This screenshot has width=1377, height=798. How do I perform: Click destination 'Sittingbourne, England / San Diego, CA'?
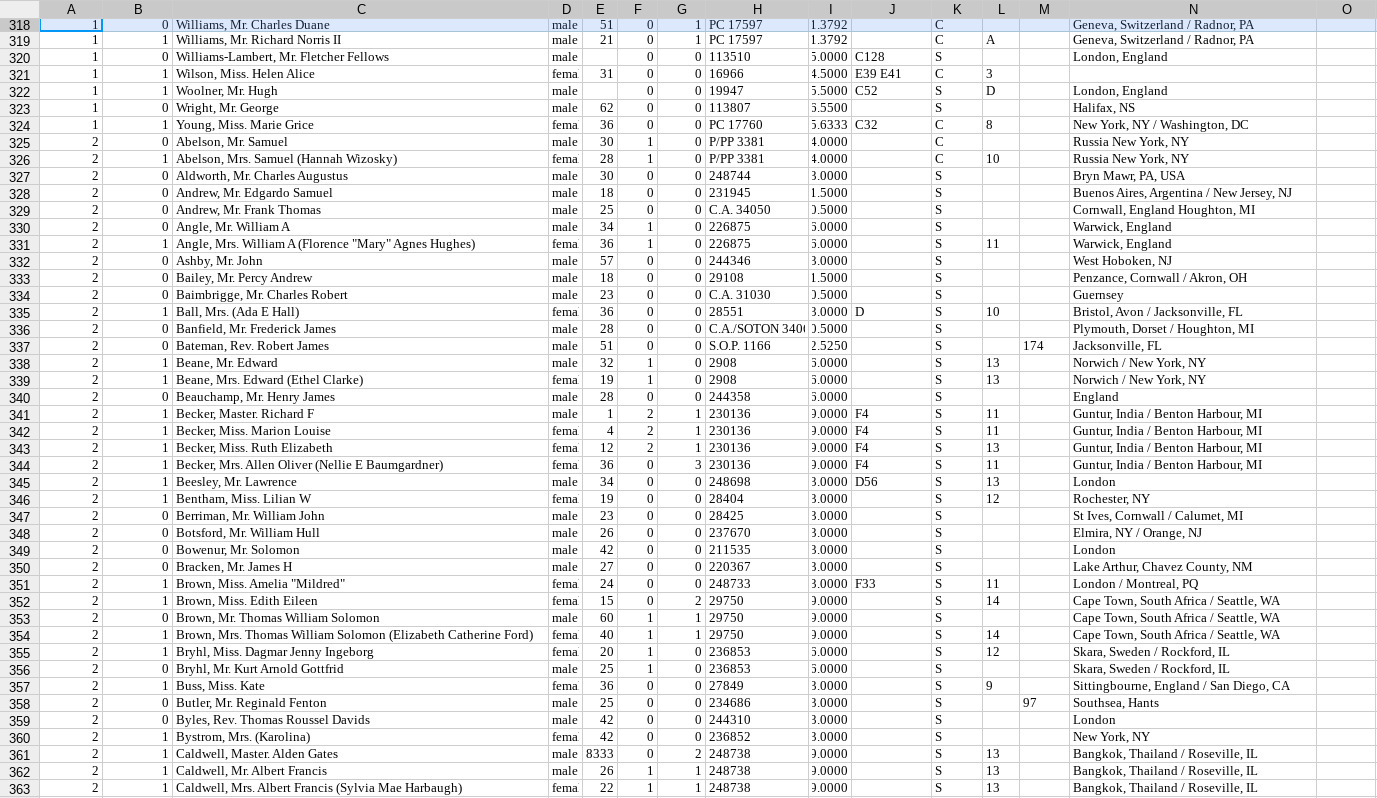pos(1193,686)
